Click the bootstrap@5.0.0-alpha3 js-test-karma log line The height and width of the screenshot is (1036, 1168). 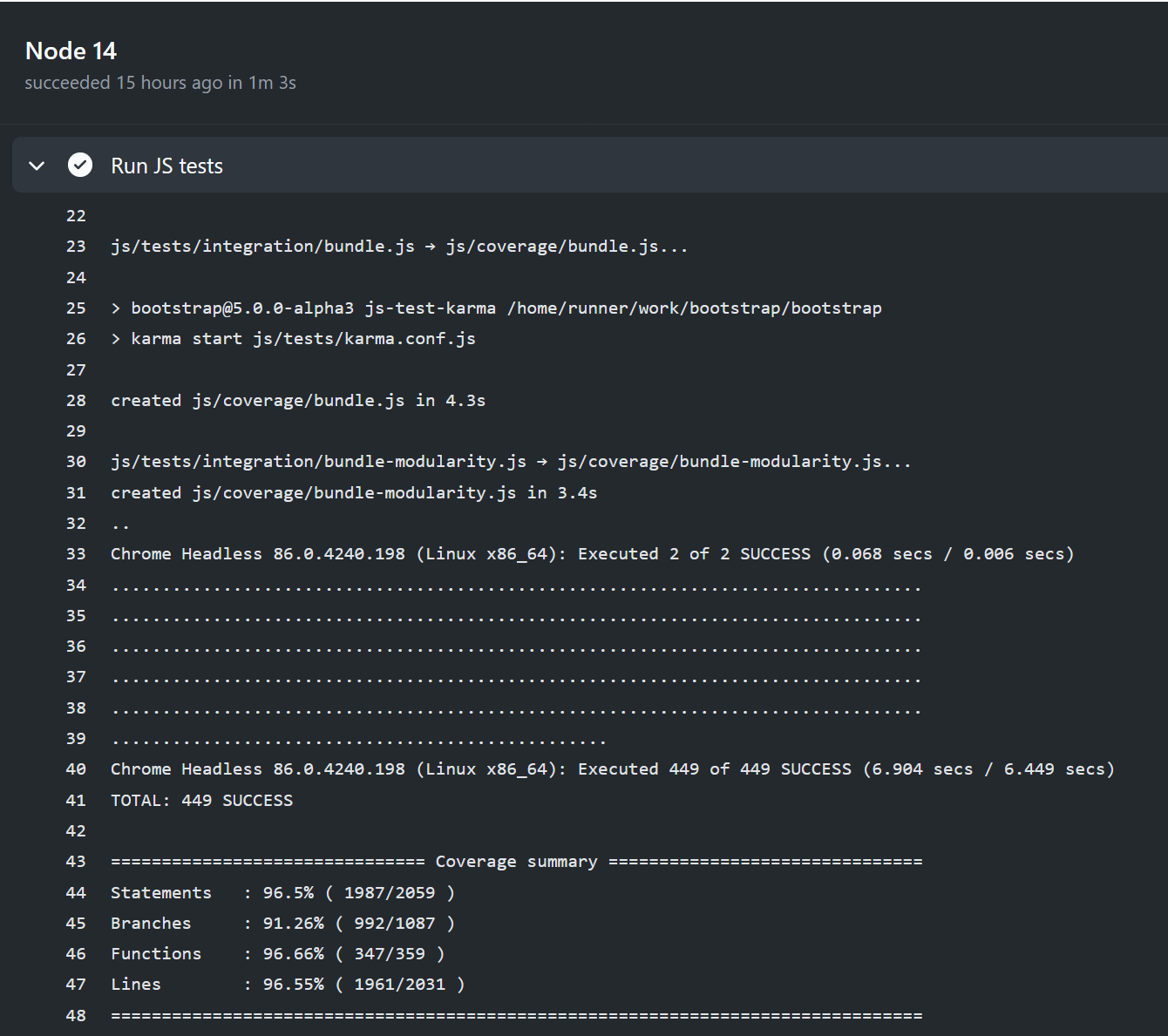(496, 308)
